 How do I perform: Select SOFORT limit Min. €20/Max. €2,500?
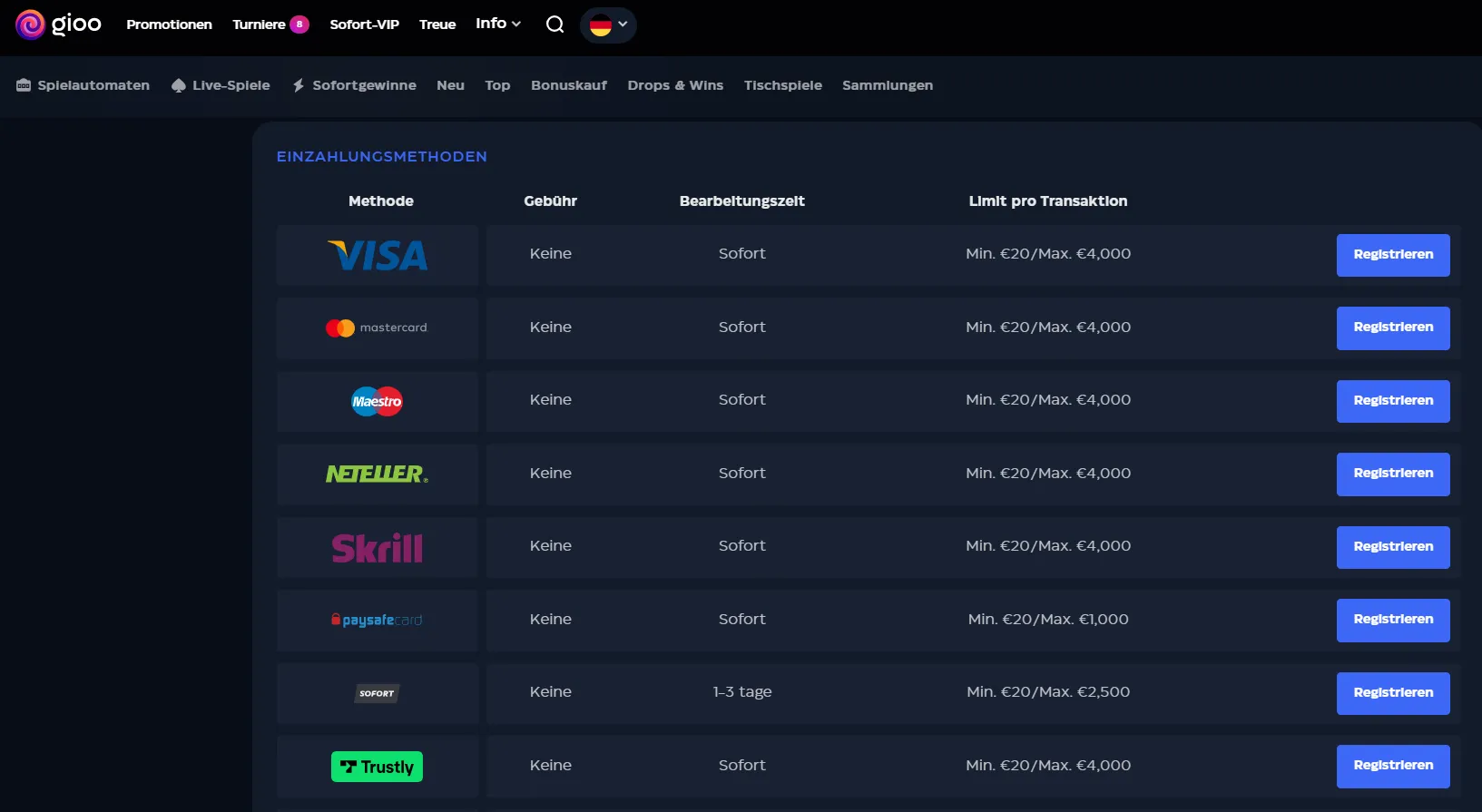coord(1048,691)
